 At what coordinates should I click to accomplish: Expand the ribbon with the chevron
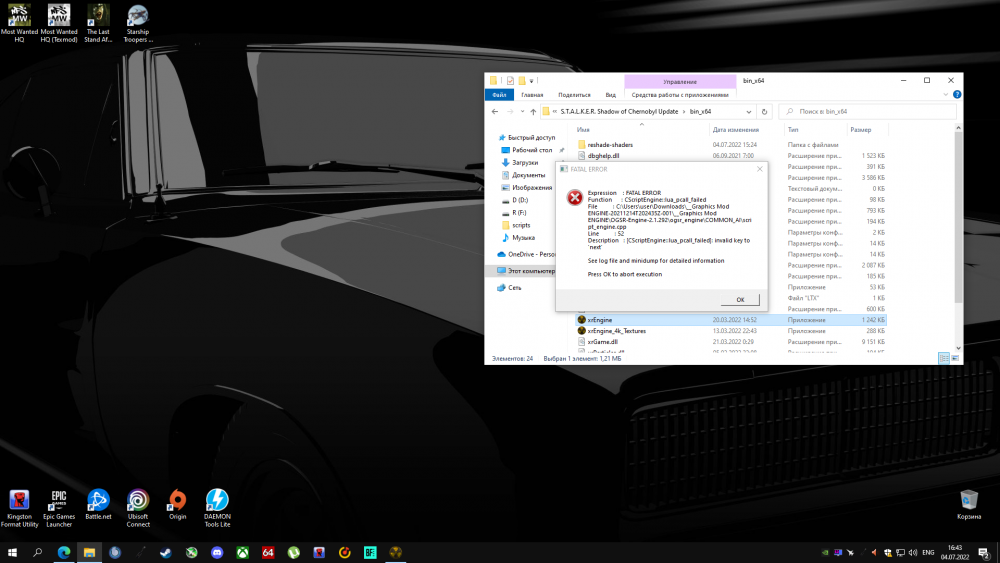tap(944, 95)
